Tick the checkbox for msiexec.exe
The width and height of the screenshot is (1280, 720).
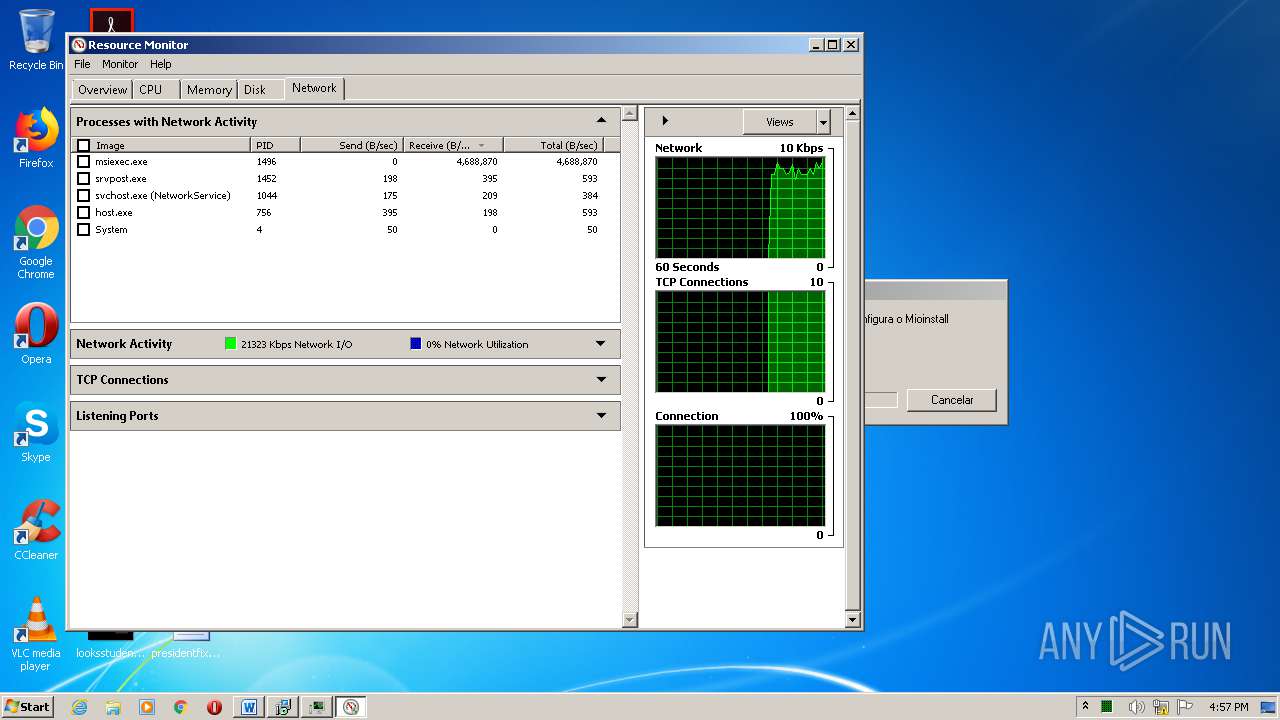pyautogui.click(x=84, y=161)
